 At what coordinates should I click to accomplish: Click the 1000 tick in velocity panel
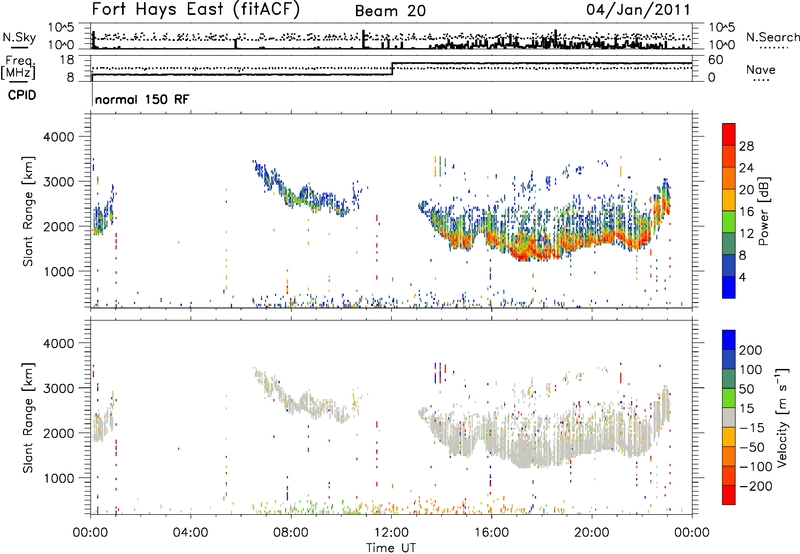click(58, 478)
